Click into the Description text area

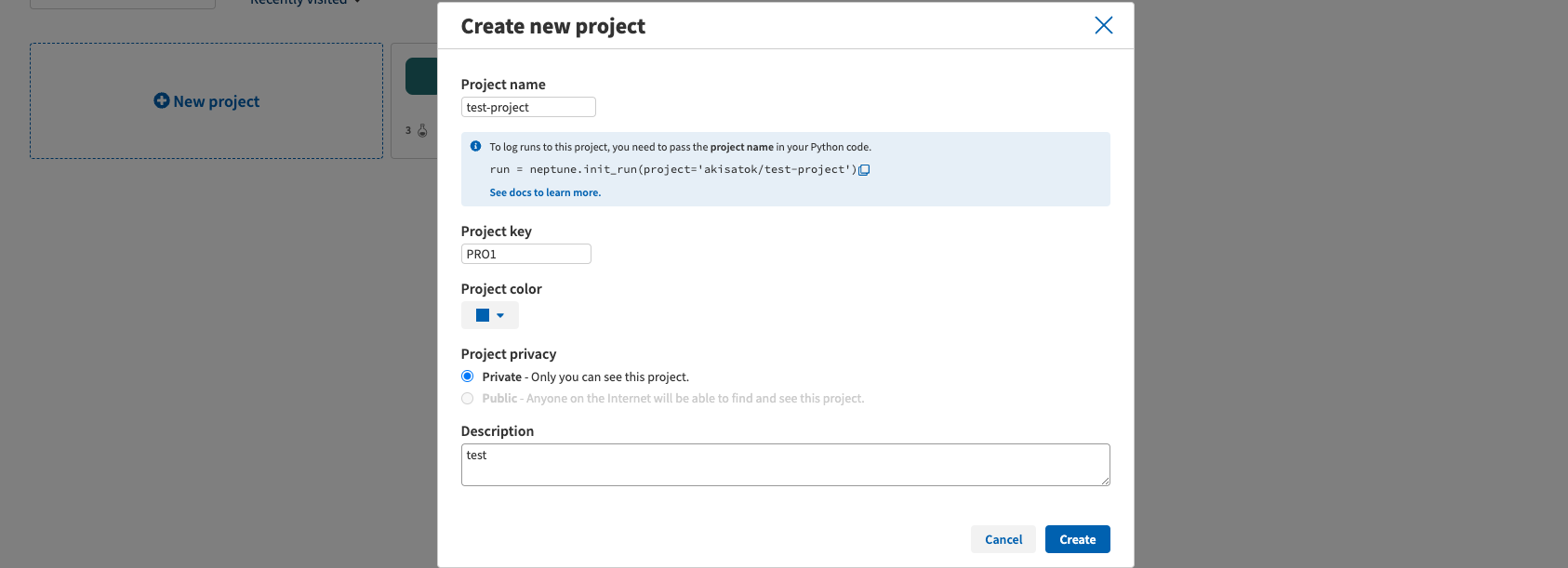(785, 464)
